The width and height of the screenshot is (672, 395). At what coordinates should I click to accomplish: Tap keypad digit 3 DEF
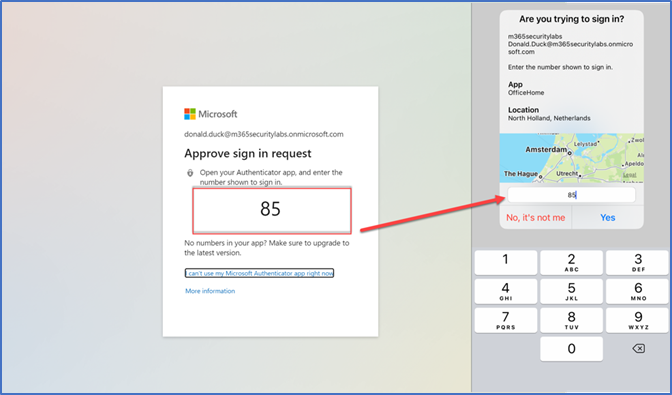tap(637, 263)
